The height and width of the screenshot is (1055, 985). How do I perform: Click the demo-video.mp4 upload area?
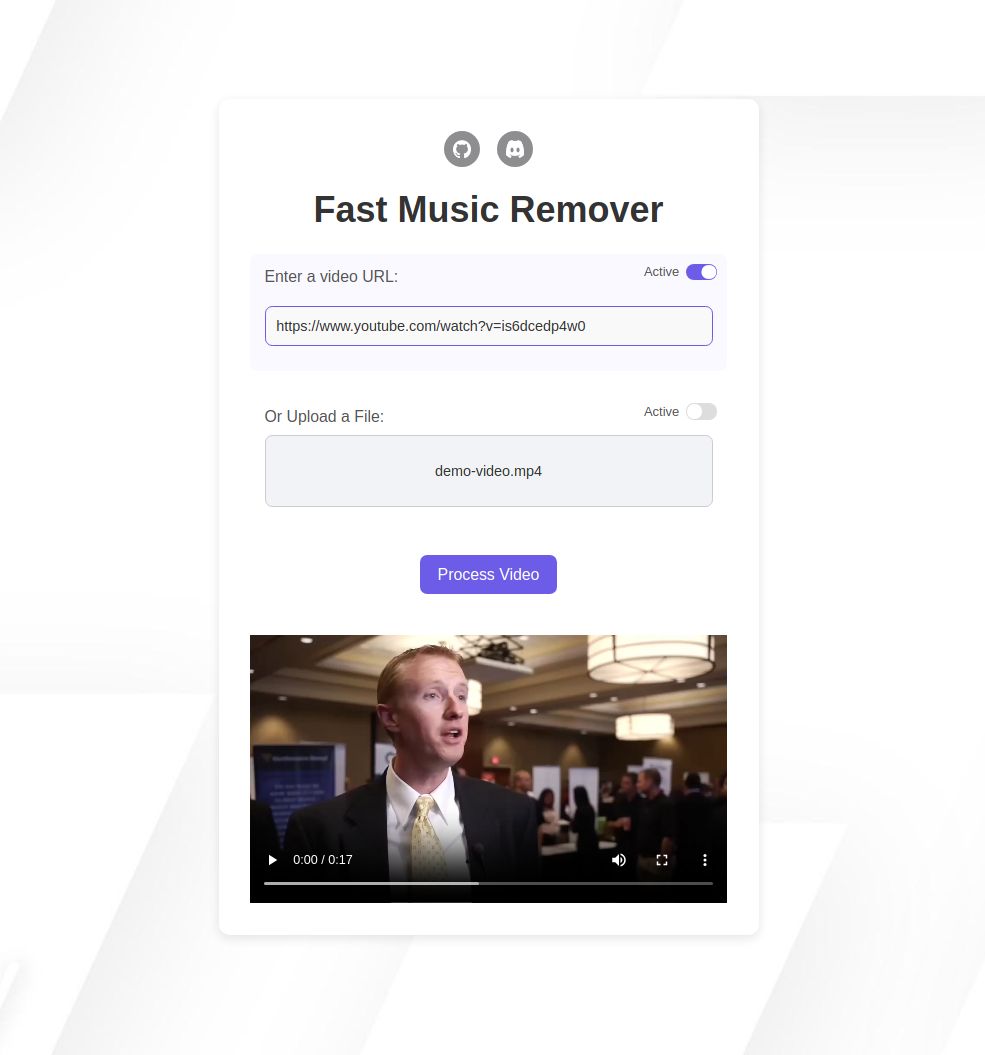coord(488,470)
